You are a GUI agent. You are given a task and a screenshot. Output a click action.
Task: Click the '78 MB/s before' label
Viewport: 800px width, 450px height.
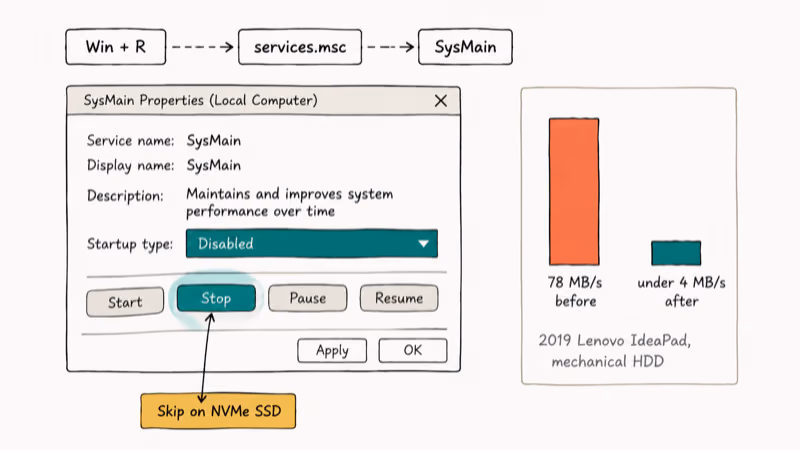575,292
